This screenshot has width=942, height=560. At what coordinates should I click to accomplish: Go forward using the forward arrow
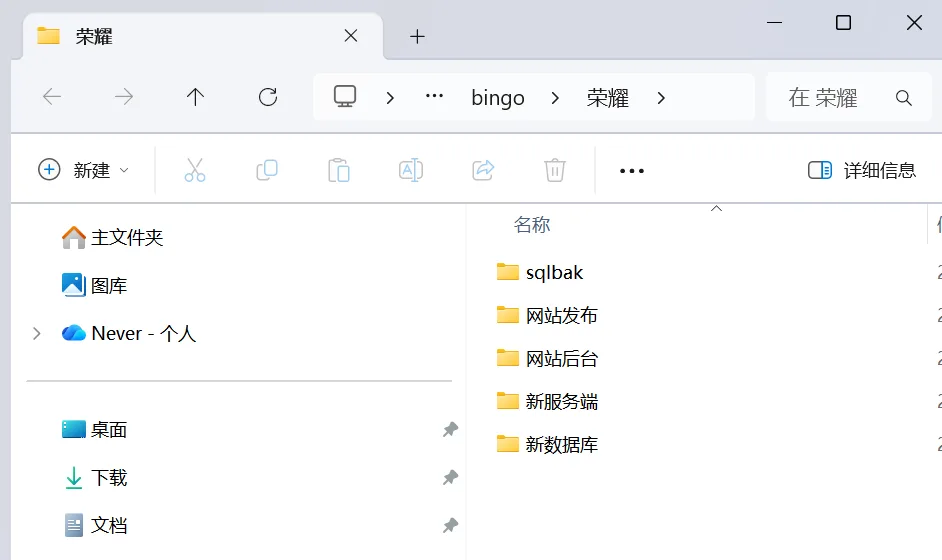pyautogui.click(x=124, y=97)
